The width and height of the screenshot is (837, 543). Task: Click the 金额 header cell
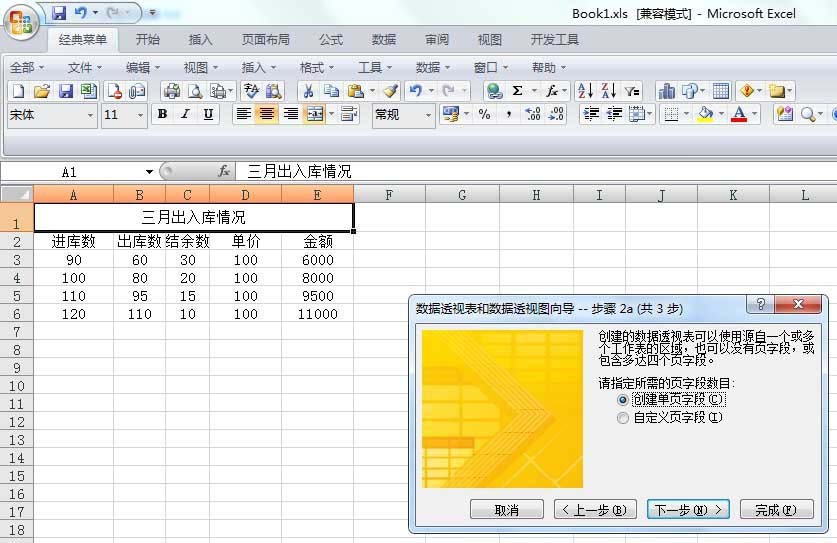(318, 241)
